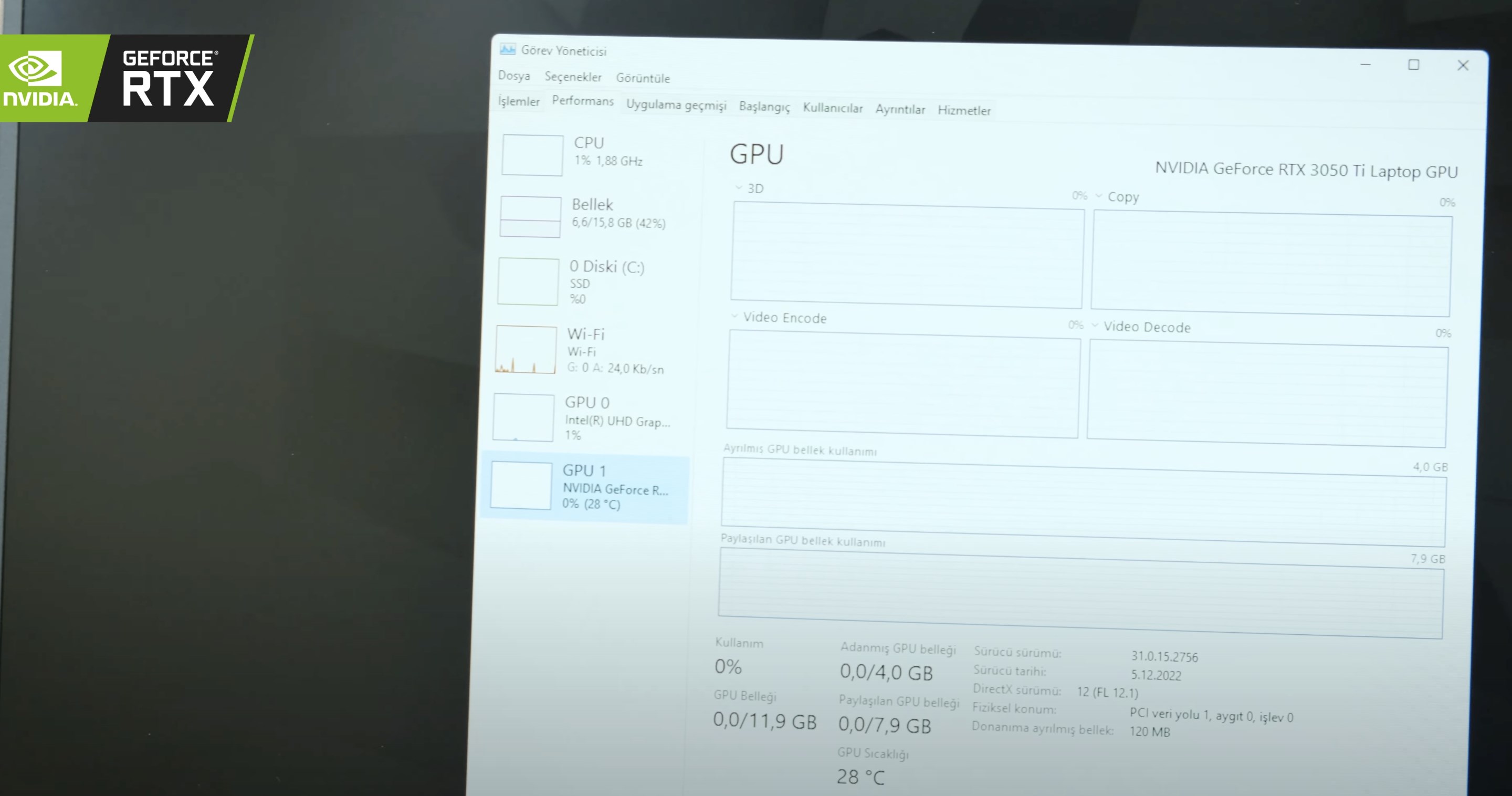
Task: Click the Task Manager title bar icon
Action: point(507,49)
